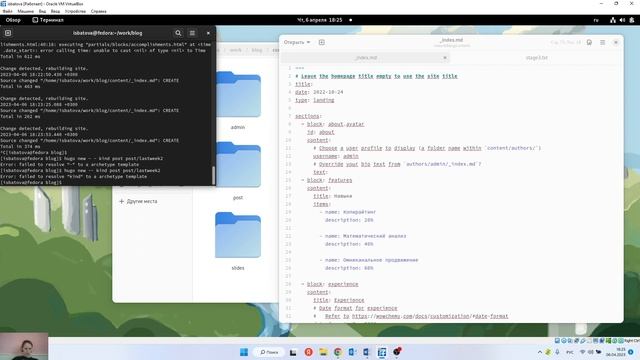Click the 'username: admin' line
640x360 pixels.
coord(336,156)
